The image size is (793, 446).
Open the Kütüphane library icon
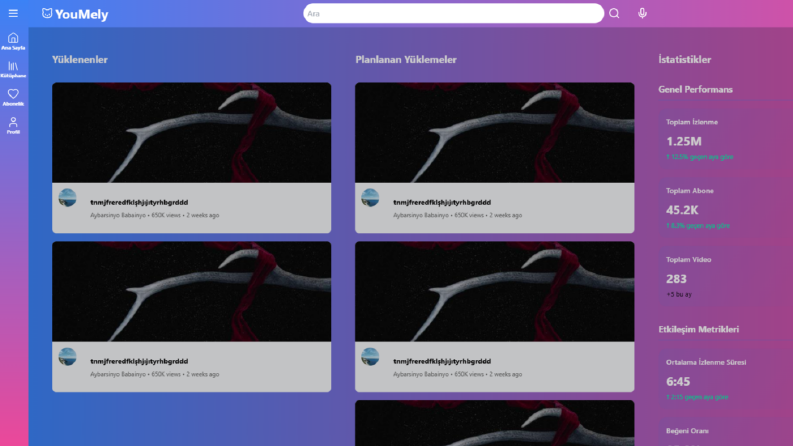pos(13,70)
